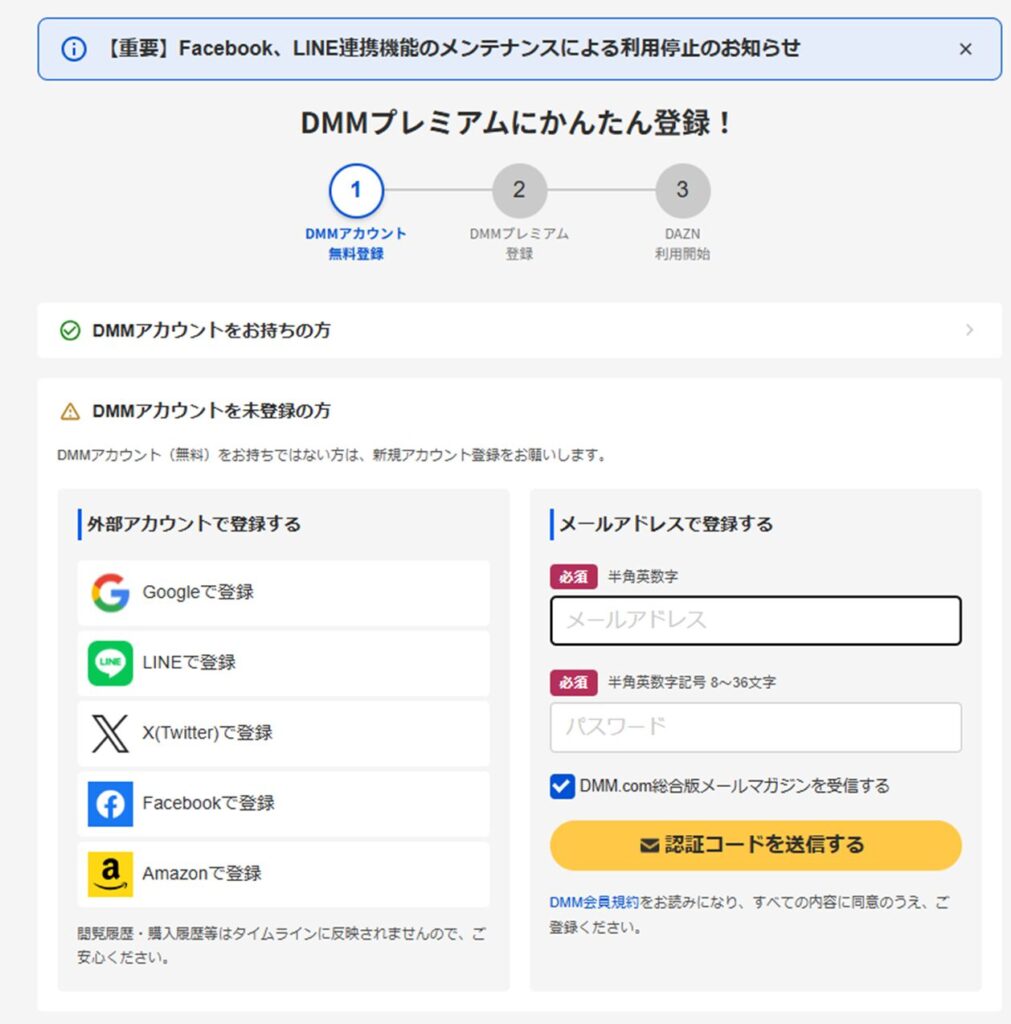Uncheck DMM.com総合版メールマガジンを受信する checkbox
The width and height of the screenshot is (1011, 1024).
(562, 786)
